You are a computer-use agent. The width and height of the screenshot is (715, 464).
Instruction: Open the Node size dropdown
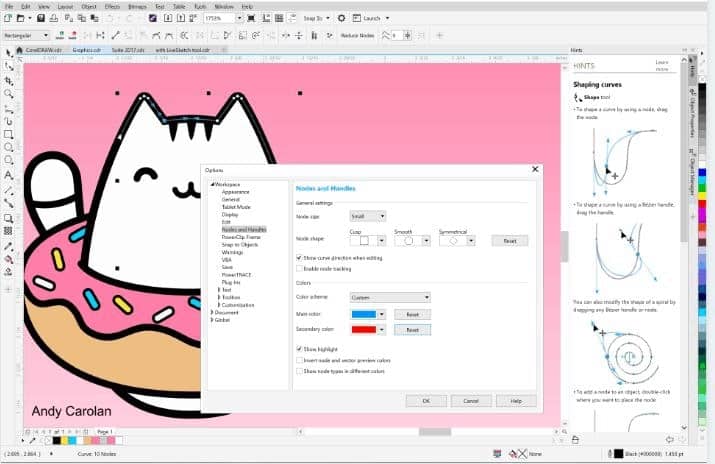pyautogui.click(x=368, y=216)
